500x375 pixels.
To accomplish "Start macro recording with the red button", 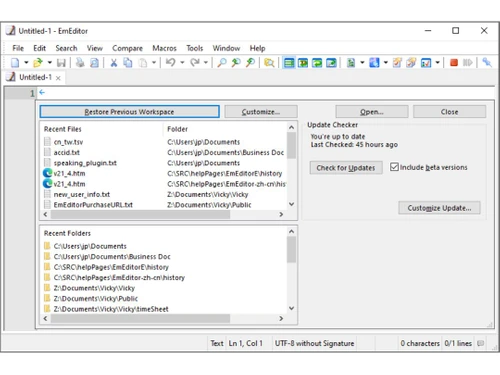I will (454, 63).
